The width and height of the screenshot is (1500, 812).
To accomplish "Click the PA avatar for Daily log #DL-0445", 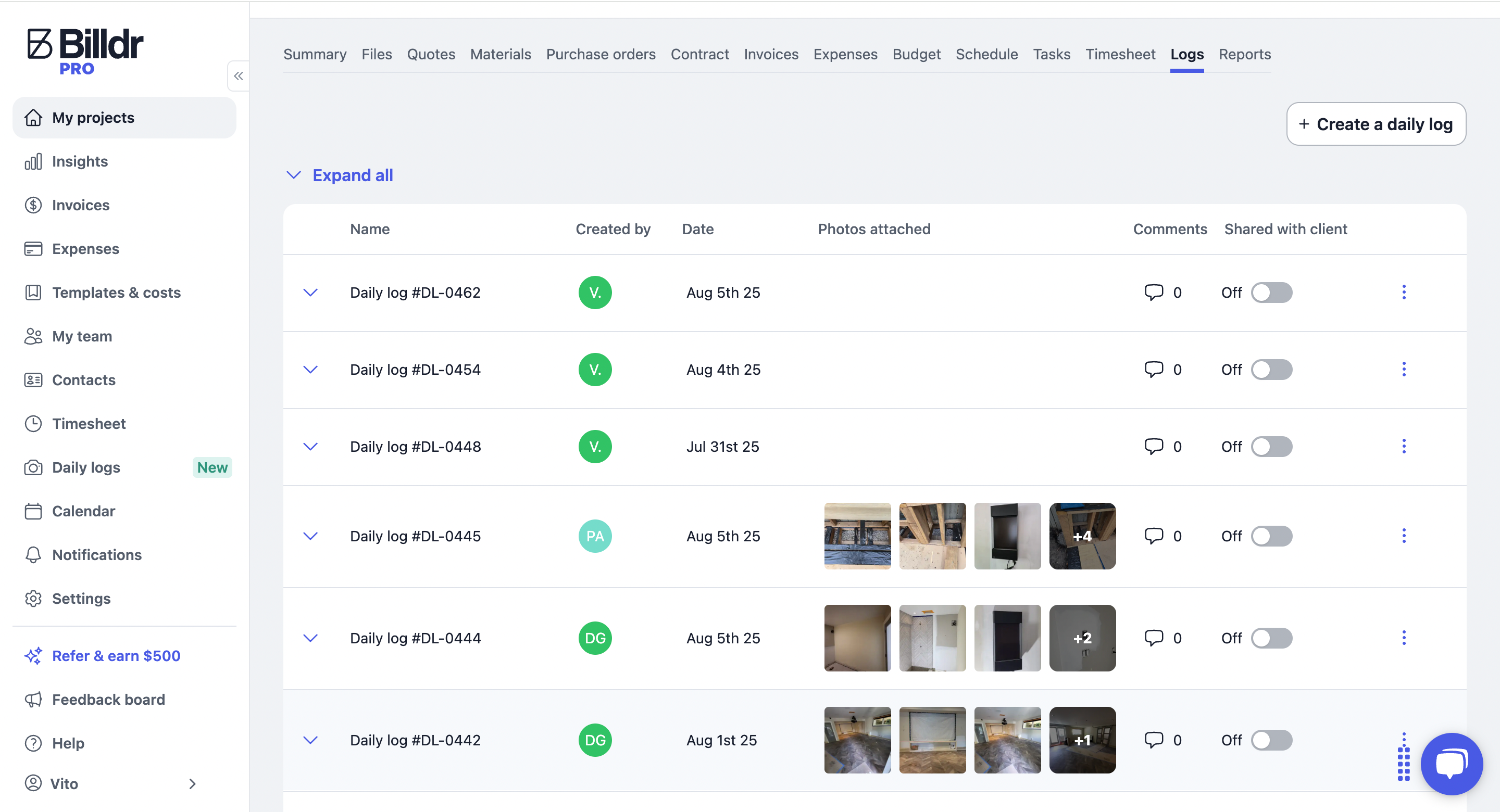I will pos(594,536).
